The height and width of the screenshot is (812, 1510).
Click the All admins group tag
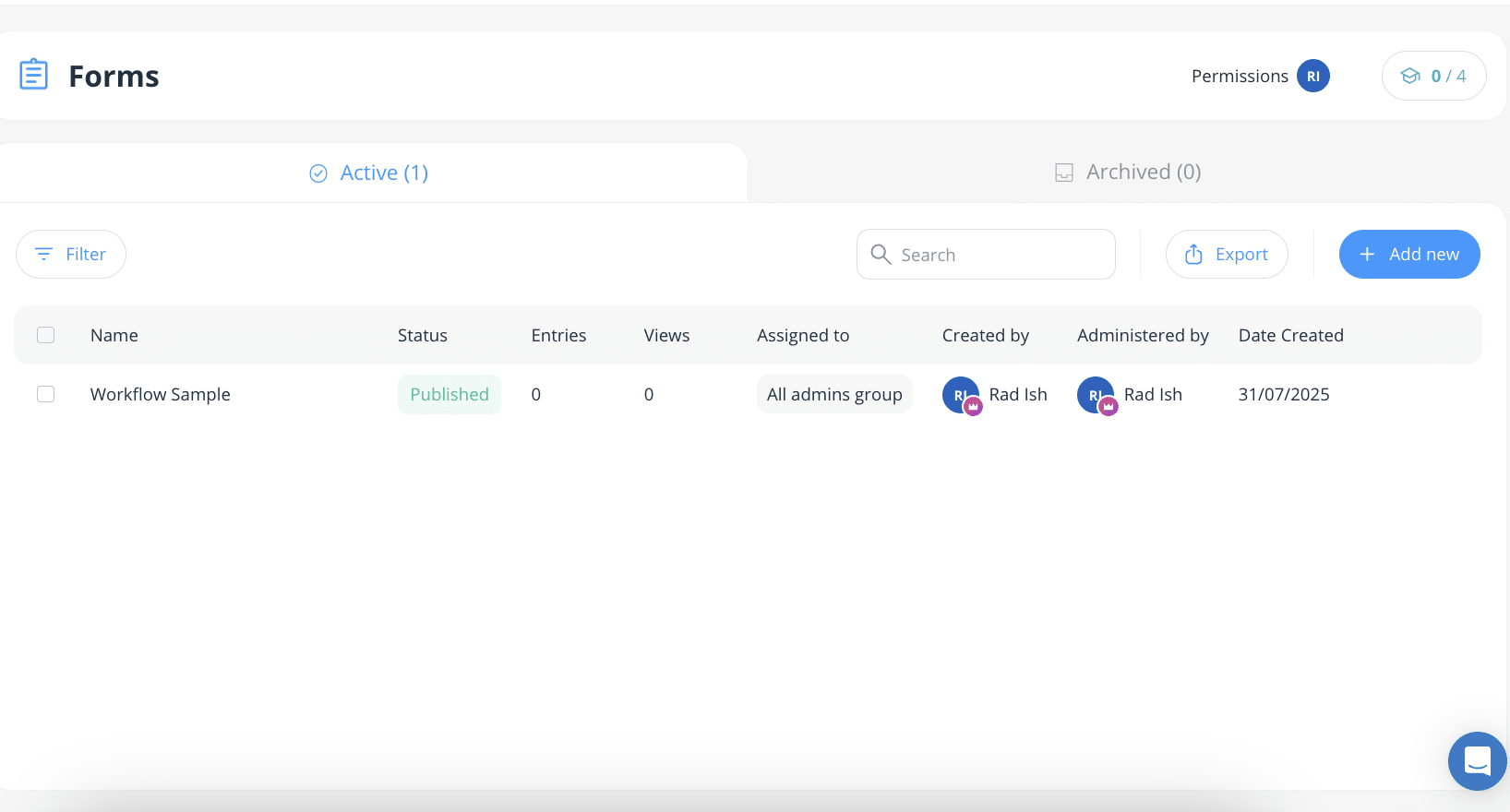pos(834,394)
